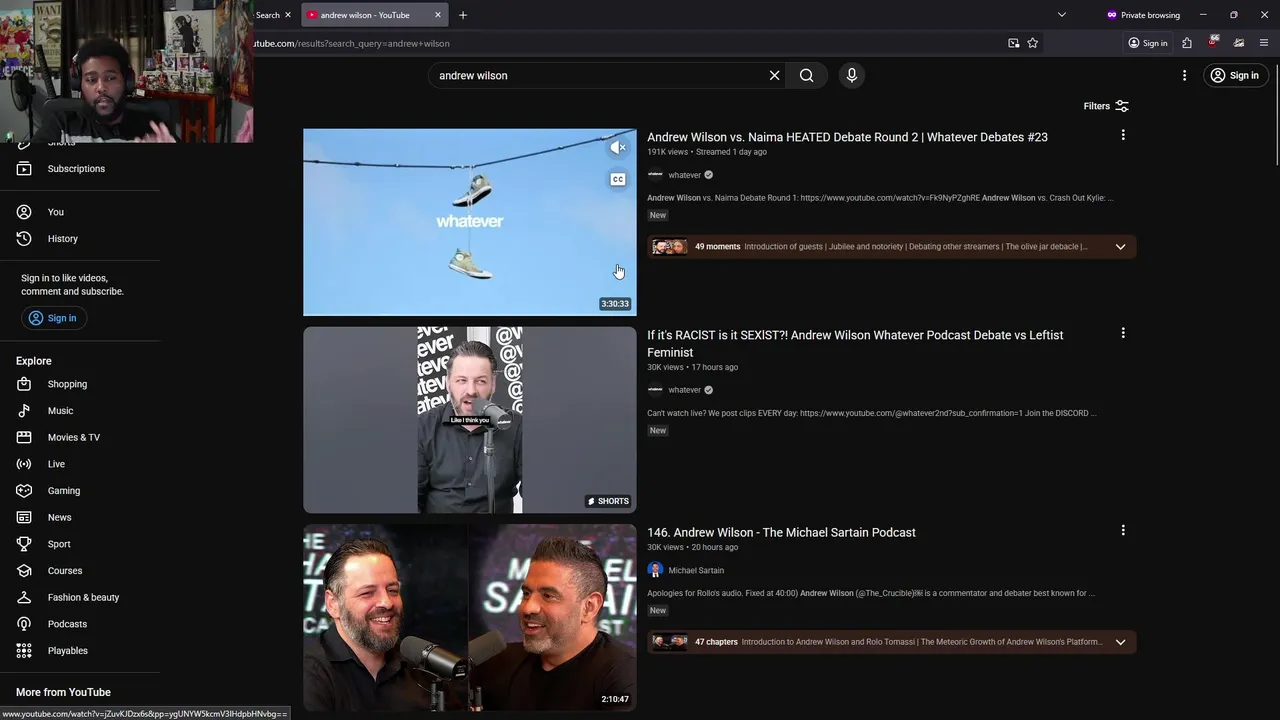Open picture-in-picture icon in address bar
This screenshot has width=1280, height=720.
[x=1014, y=43]
